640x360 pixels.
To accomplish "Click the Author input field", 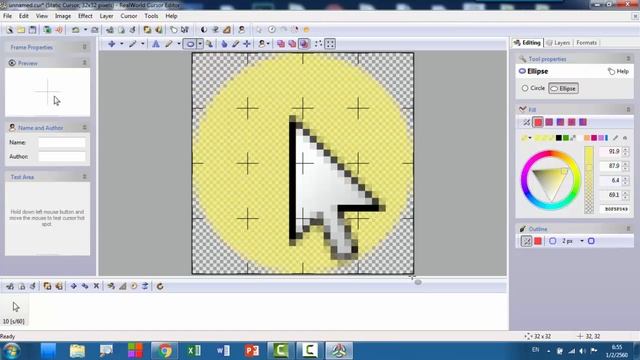I will (x=62, y=156).
